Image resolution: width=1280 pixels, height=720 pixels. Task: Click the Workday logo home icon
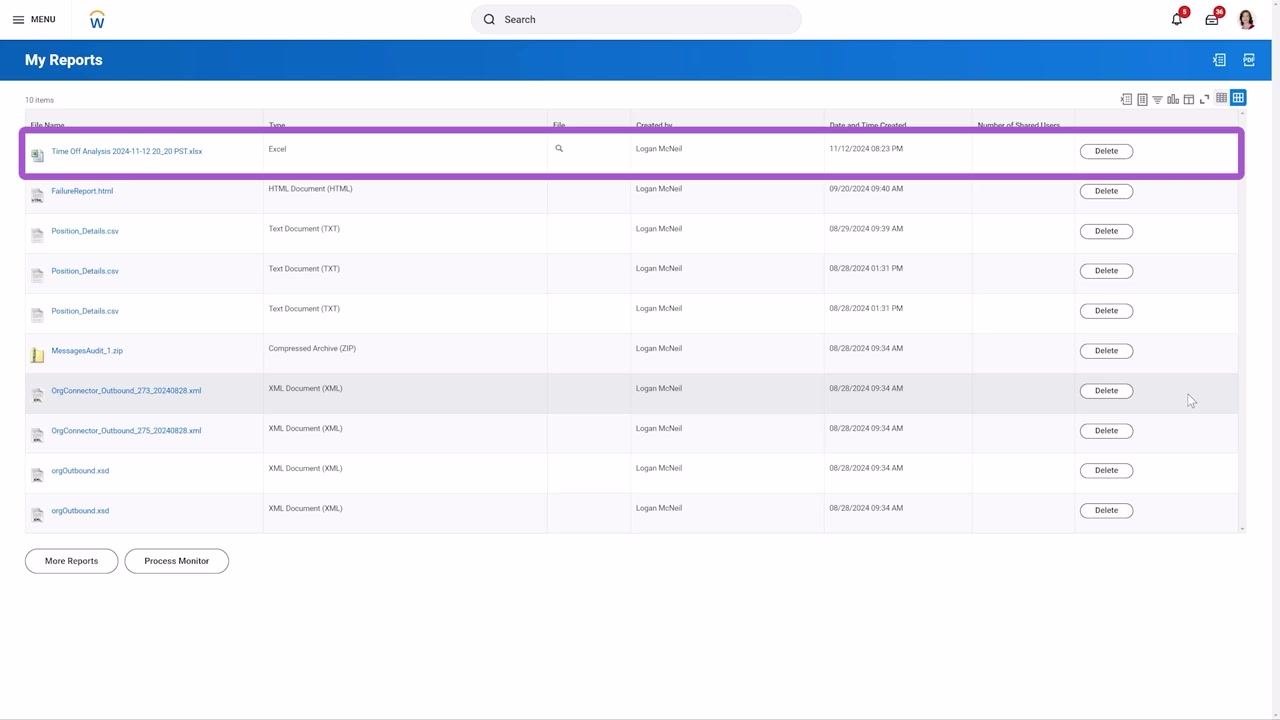[x=97, y=19]
